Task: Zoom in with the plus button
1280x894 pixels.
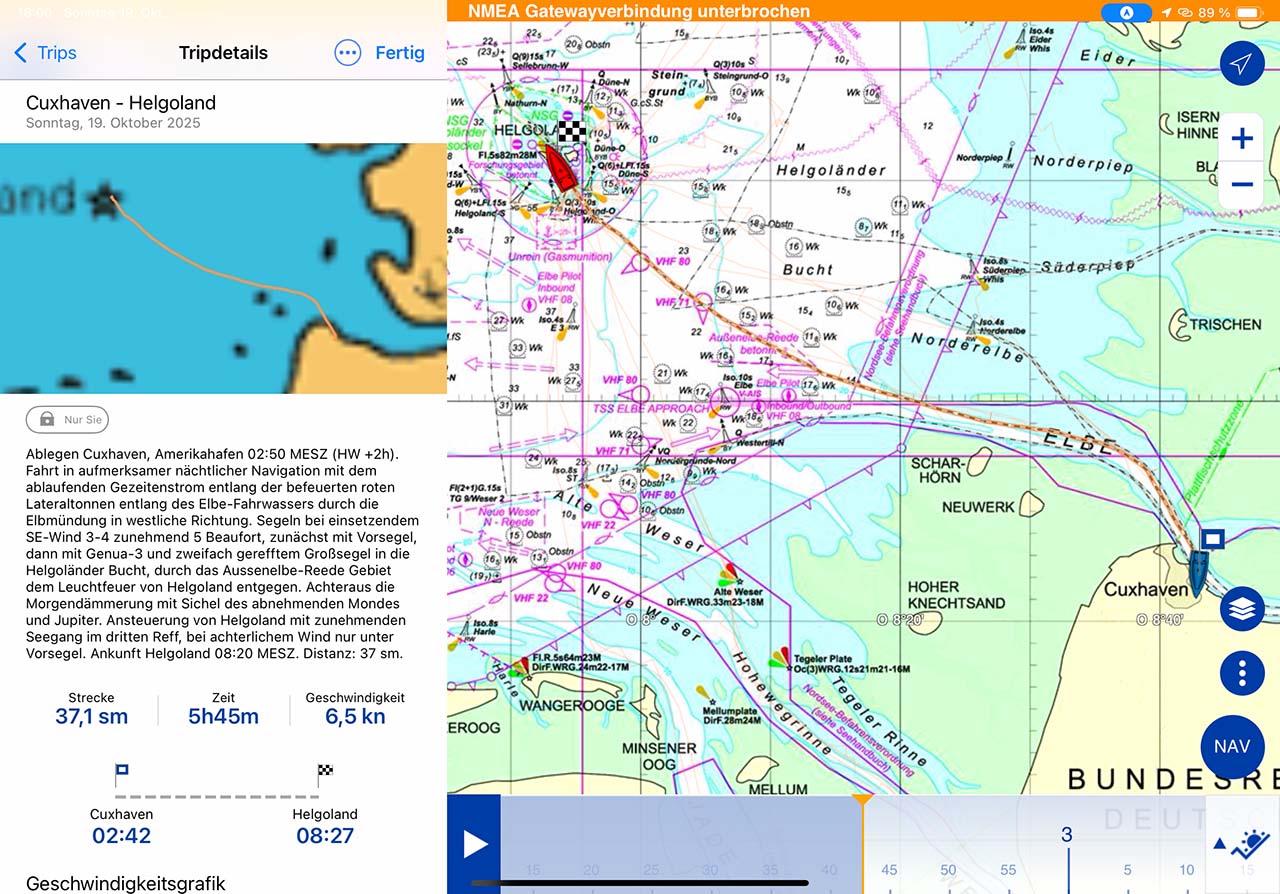Action: click(x=1241, y=139)
